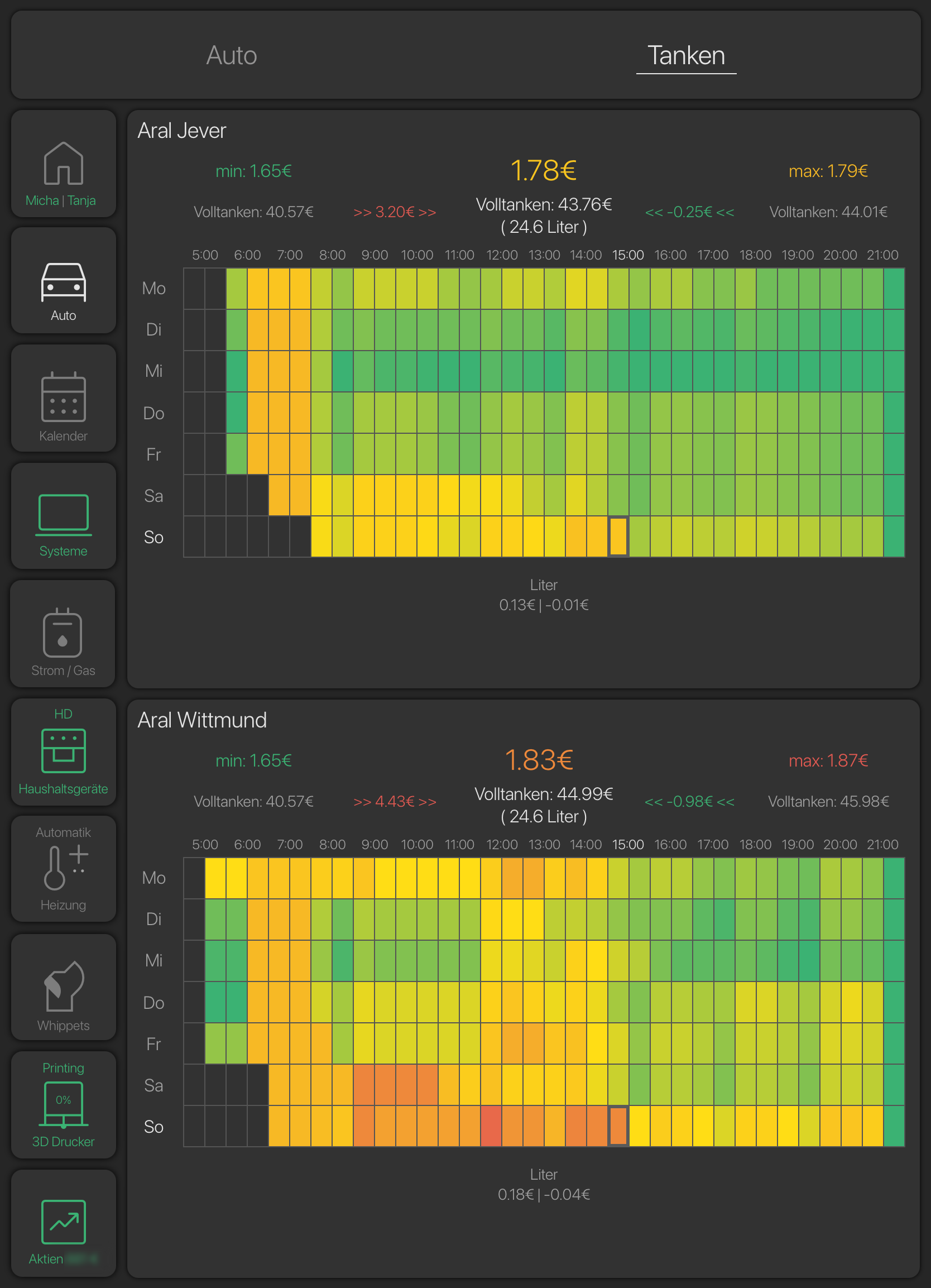The height and width of the screenshot is (1288, 931).
Task: Click Aral Jever Liter '0.13€ | -0.01€' value
Action: tap(544, 605)
